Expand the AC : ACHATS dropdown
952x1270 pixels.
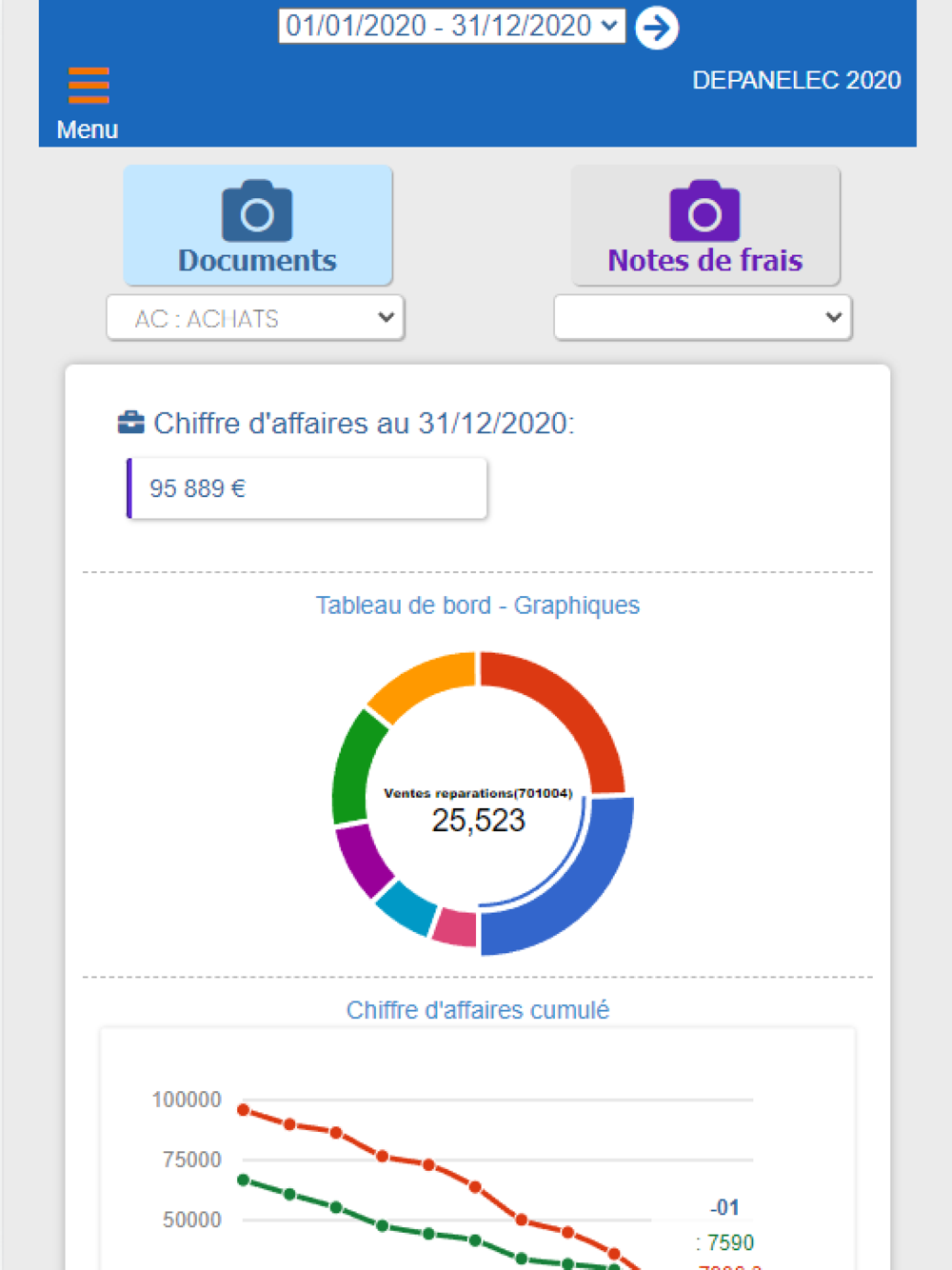pyautogui.click(x=255, y=318)
